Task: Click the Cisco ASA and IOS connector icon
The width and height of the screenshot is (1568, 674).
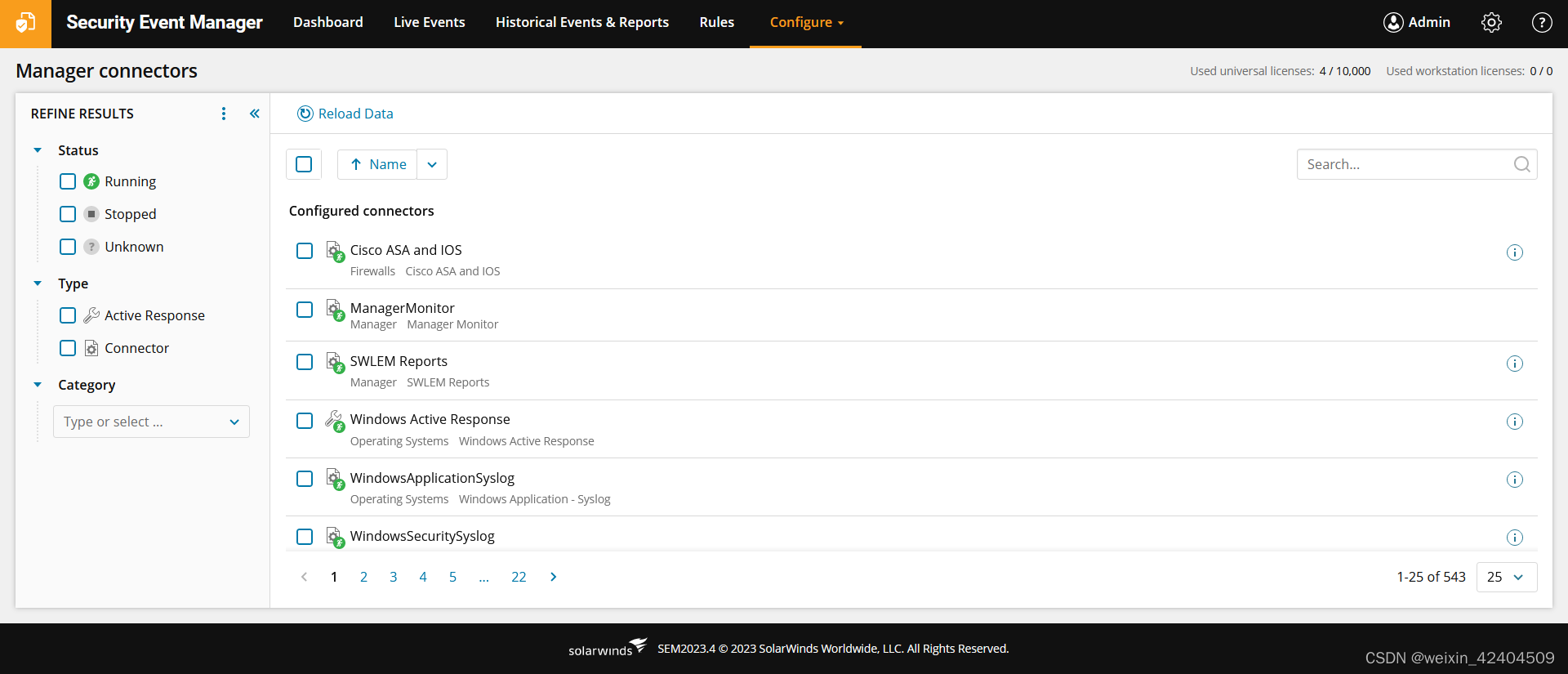Action: (x=335, y=251)
